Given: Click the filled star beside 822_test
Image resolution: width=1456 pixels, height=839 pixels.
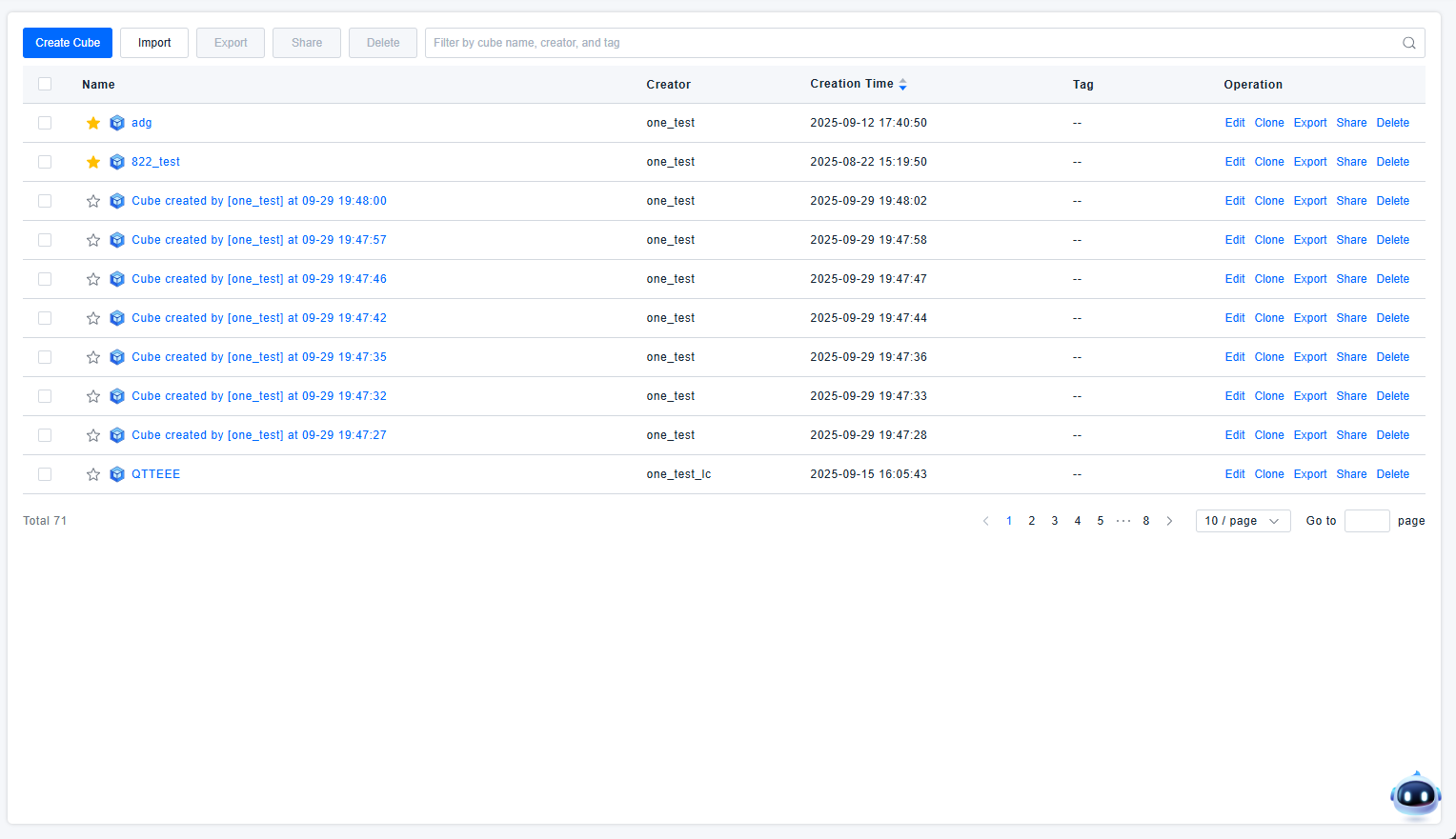Looking at the screenshot, I should coord(93,162).
